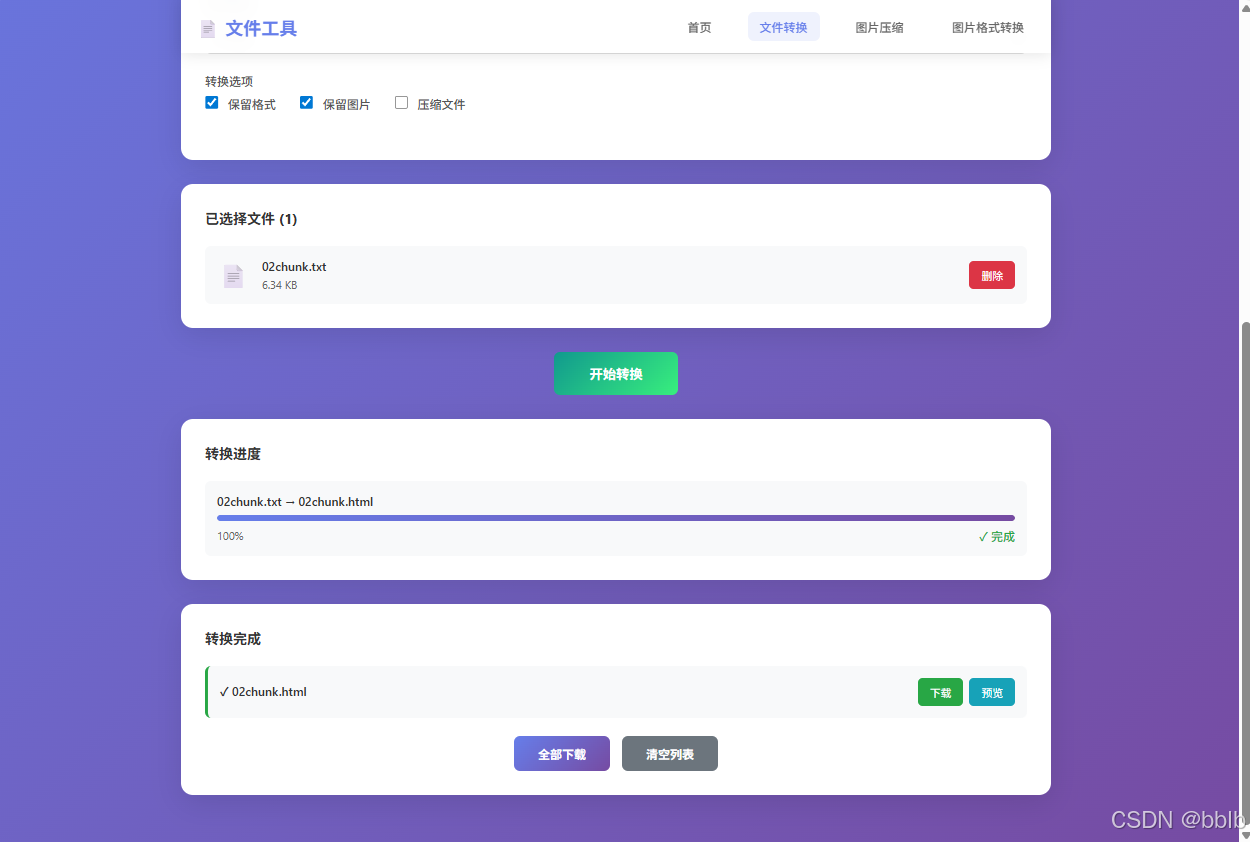Click the purple conversion progress bar
This screenshot has width=1250, height=842.
tap(615, 518)
